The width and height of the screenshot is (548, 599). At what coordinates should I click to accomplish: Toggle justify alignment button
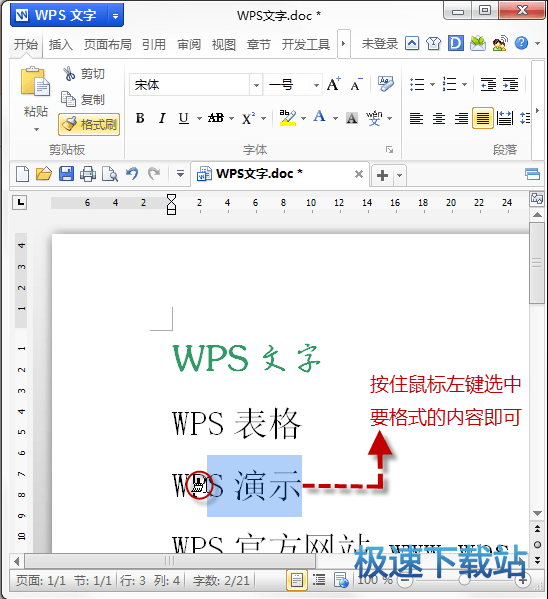(483, 118)
